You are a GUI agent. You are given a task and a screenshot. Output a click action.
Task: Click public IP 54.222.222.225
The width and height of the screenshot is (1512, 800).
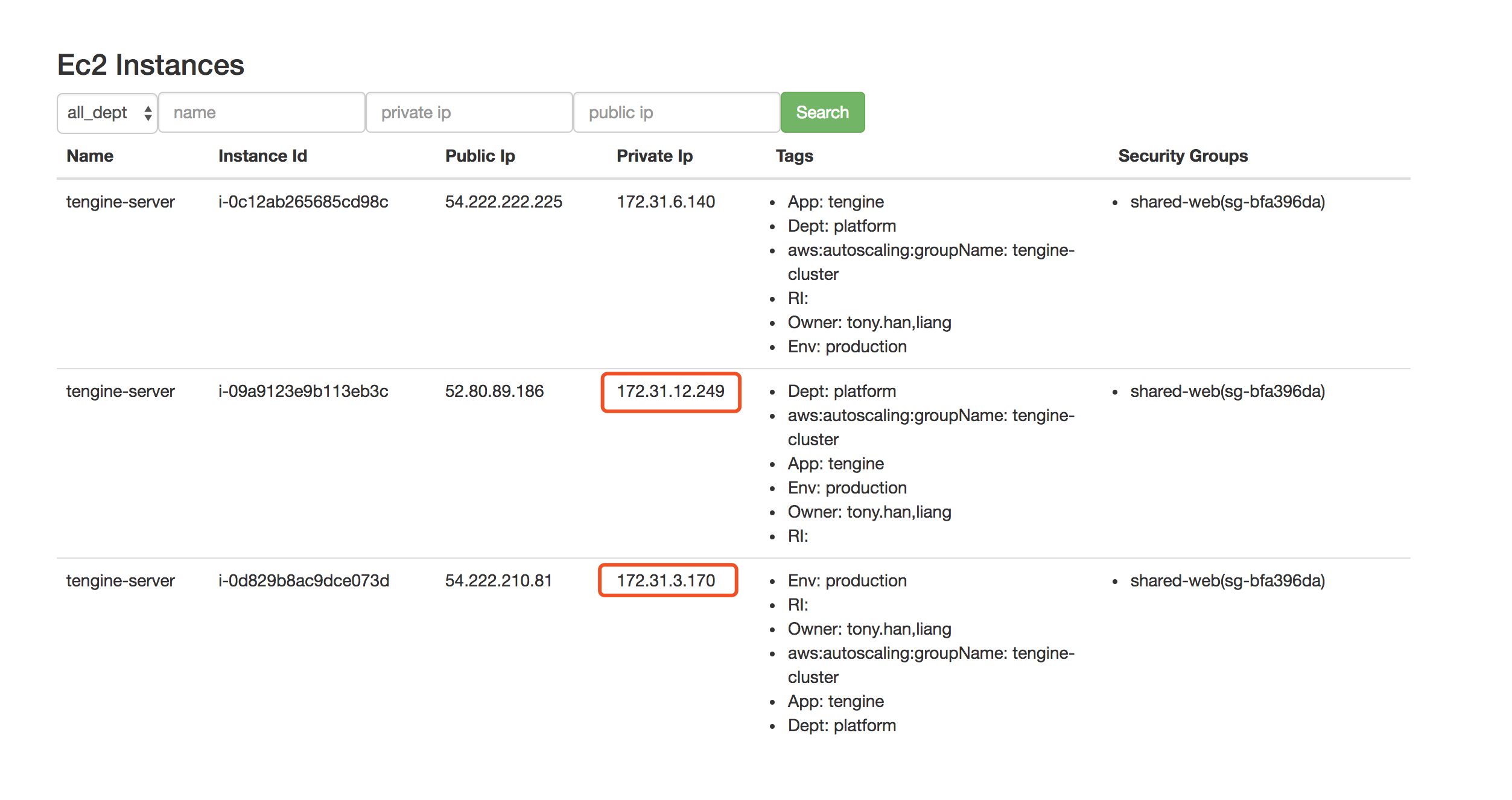503,202
